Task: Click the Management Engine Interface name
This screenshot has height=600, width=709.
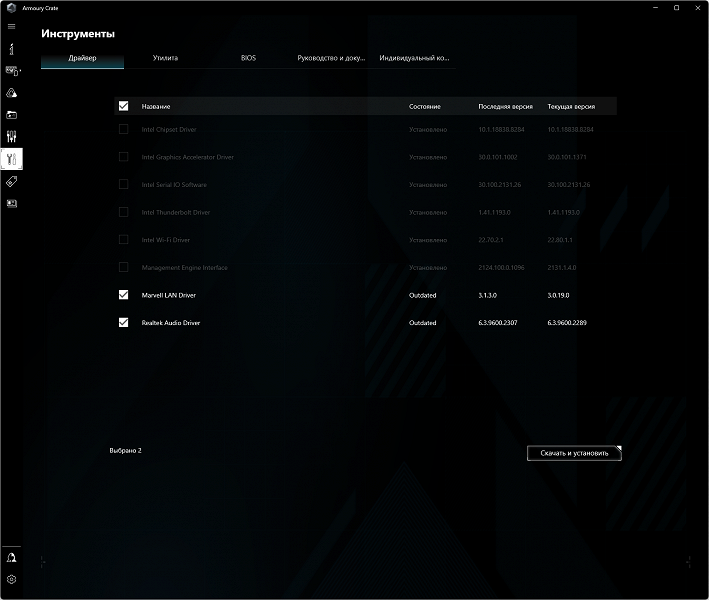Action: pos(184,268)
